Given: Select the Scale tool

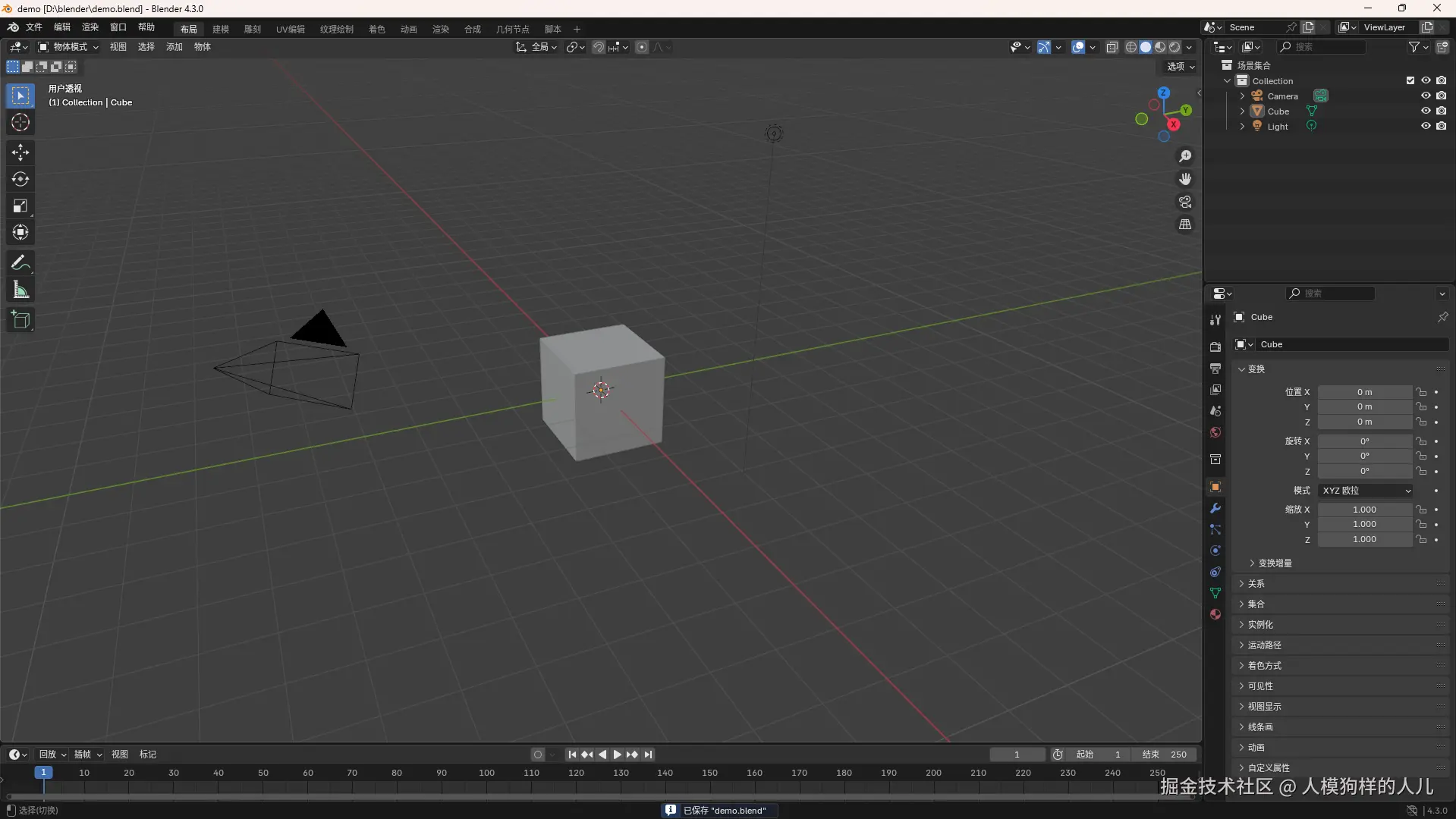Looking at the screenshot, I should pyautogui.click(x=20, y=206).
